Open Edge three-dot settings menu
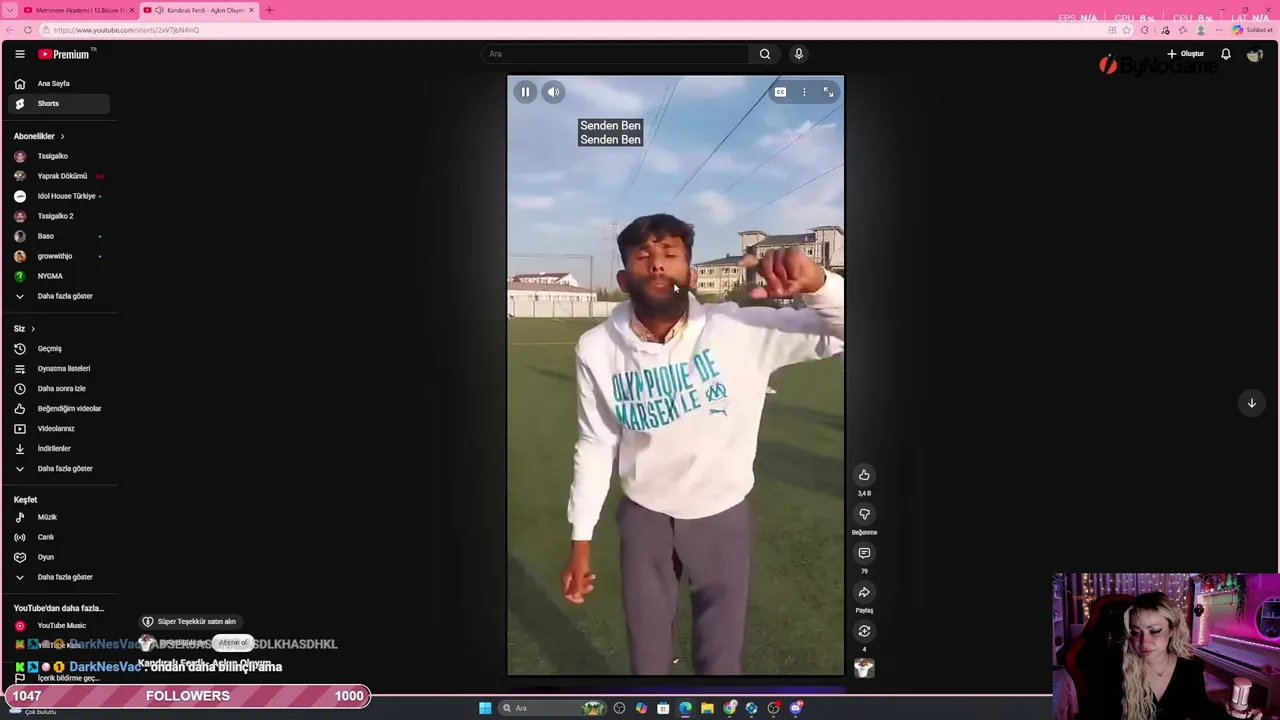Viewport: 1280px width, 720px height. point(1218,30)
